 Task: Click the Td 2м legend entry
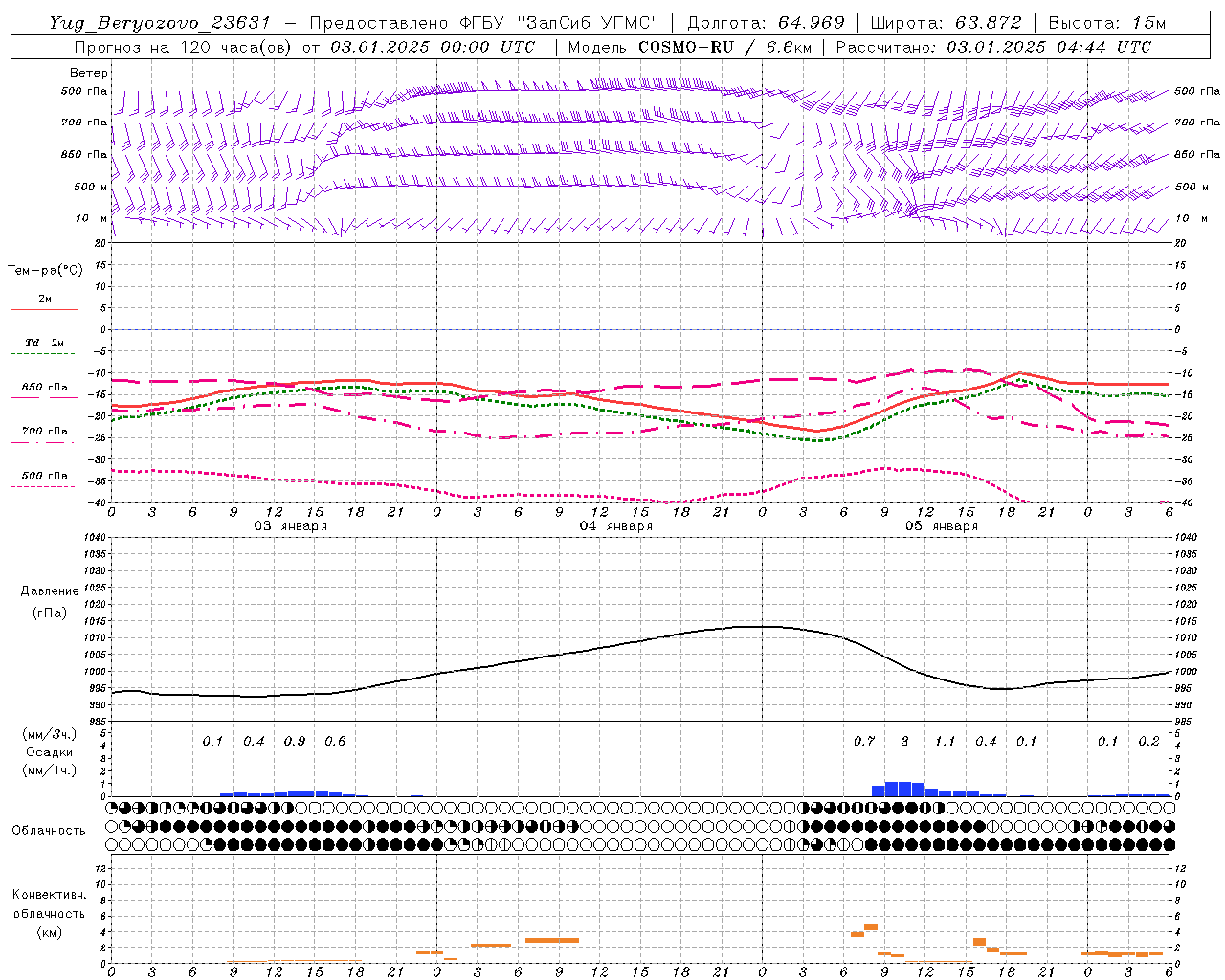44,343
